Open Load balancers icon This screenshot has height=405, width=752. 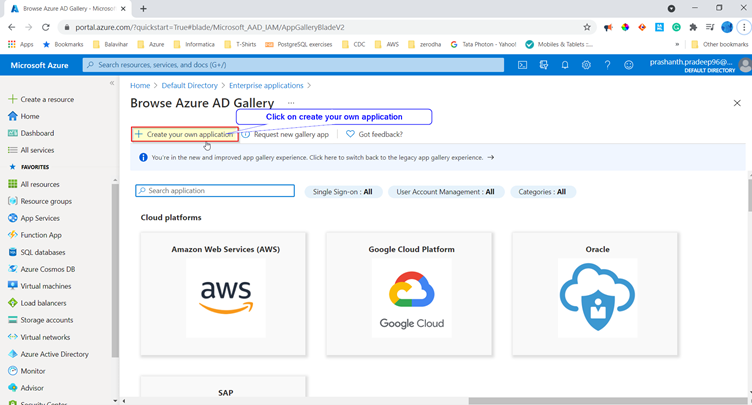click(13, 303)
